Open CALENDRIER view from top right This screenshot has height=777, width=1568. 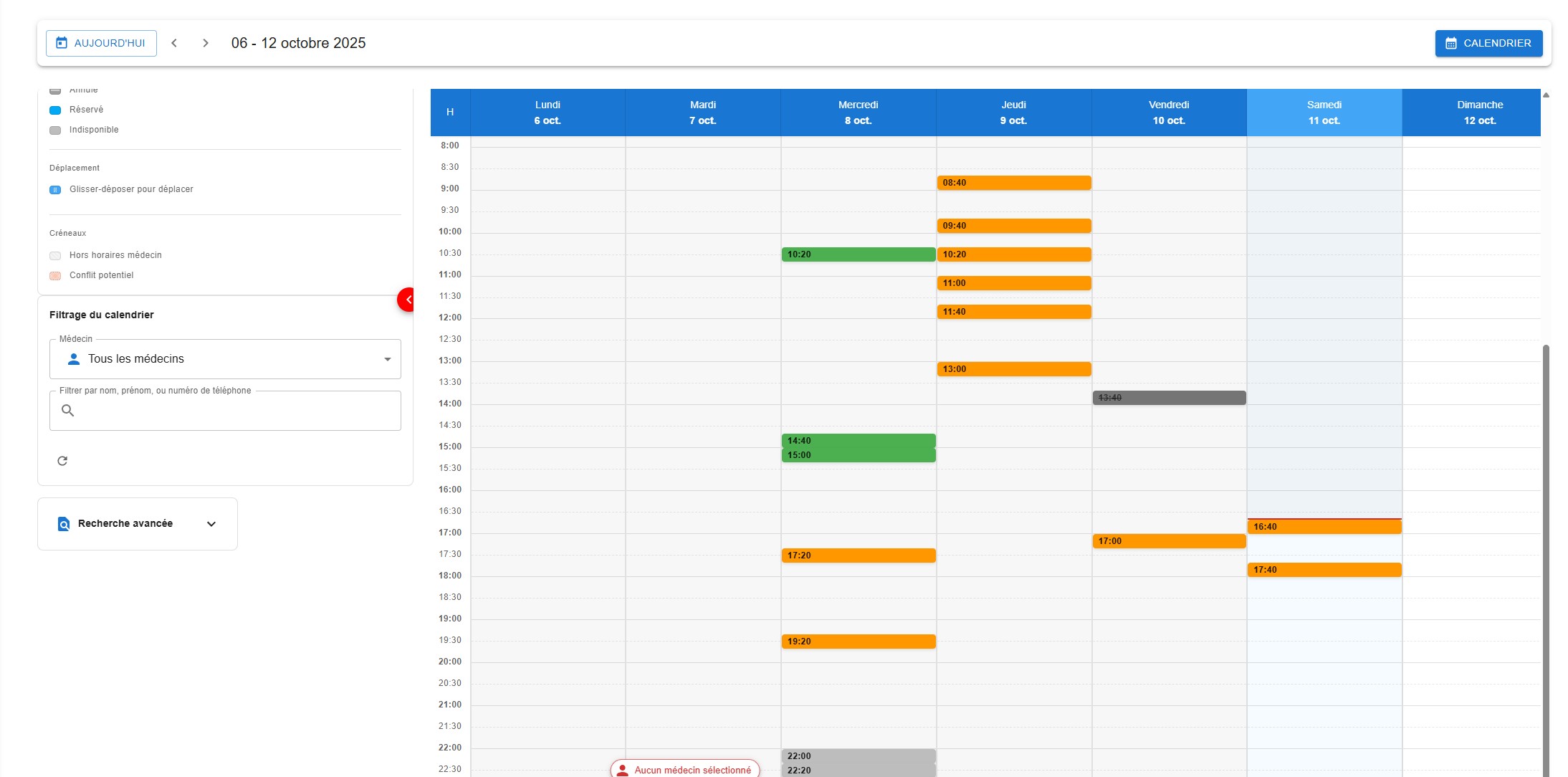click(x=1488, y=43)
